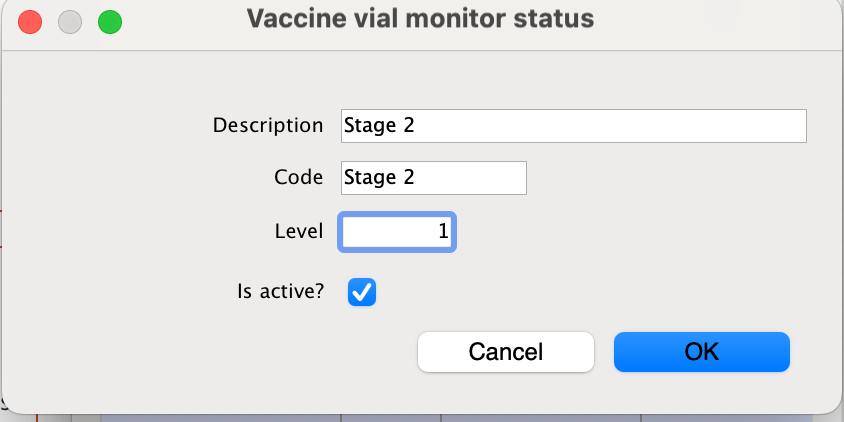Uncheck the Is active checkbox

pos(362,292)
